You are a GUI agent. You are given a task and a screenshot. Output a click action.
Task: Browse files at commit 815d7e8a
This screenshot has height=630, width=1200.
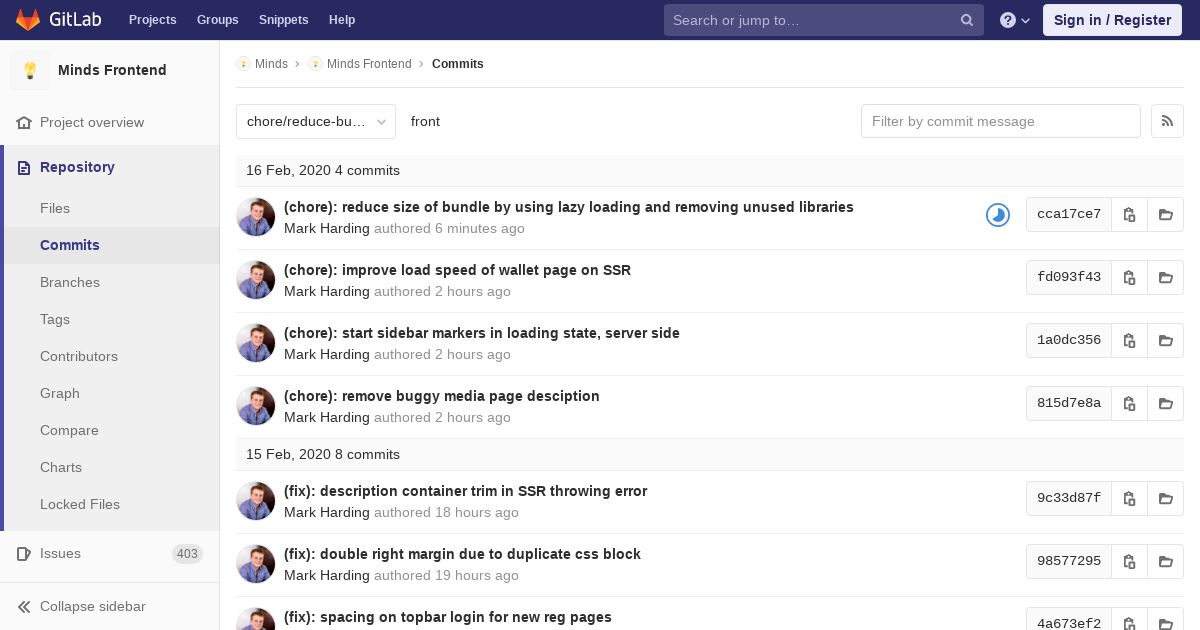(1165, 404)
